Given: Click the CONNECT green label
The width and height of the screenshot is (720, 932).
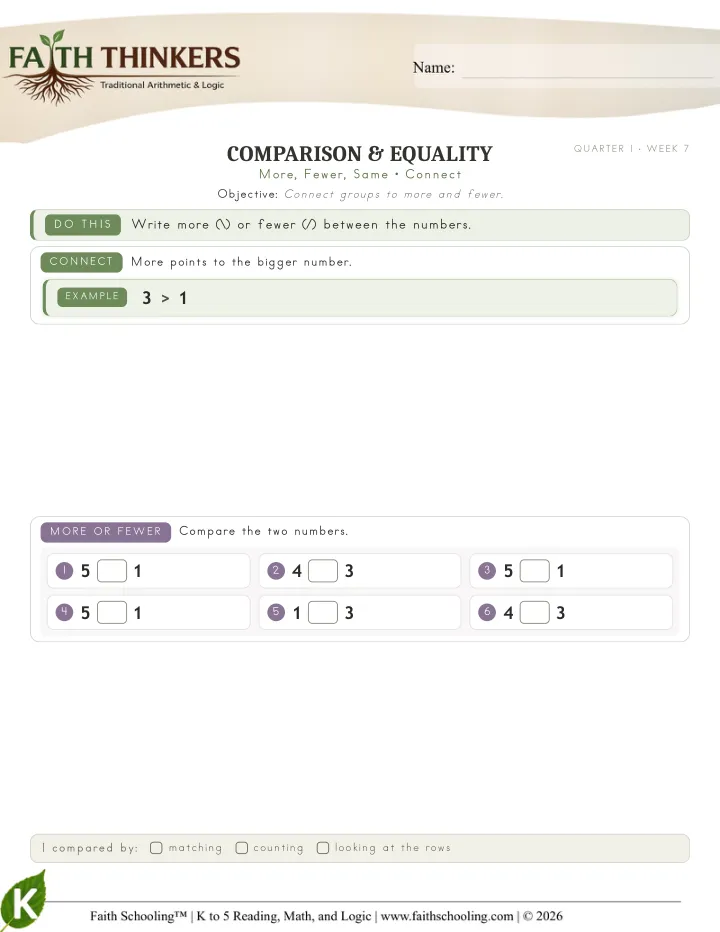Looking at the screenshot, I should [81, 262].
